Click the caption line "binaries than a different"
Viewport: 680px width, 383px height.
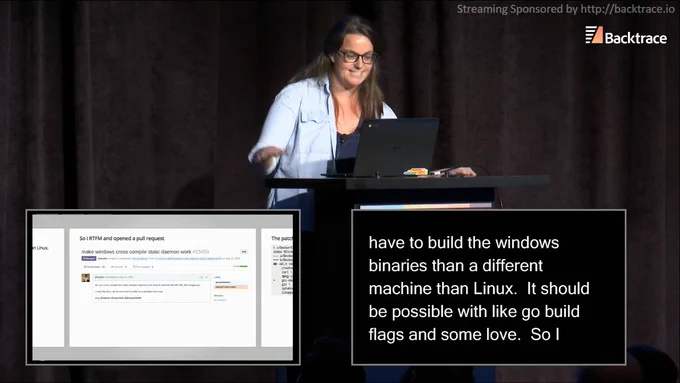[x=455, y=265]
